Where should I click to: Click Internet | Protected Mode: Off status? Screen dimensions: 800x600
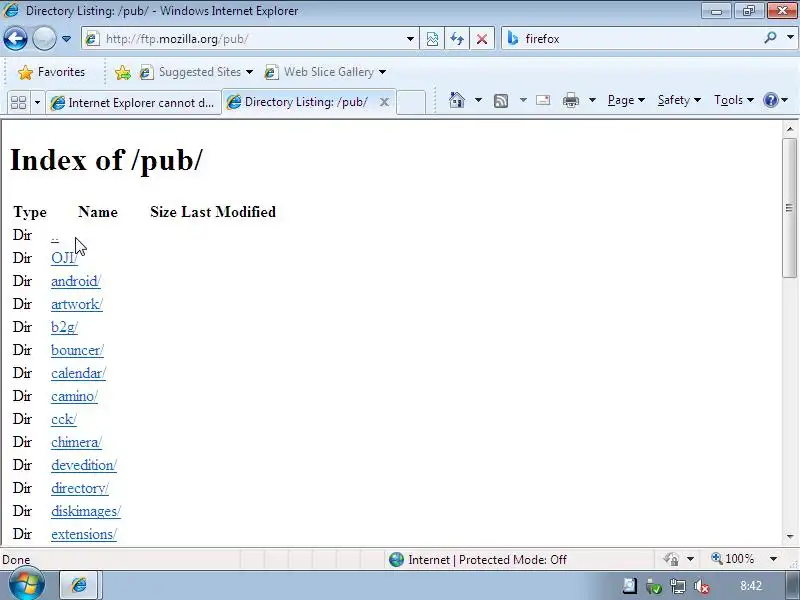(478, 560)
